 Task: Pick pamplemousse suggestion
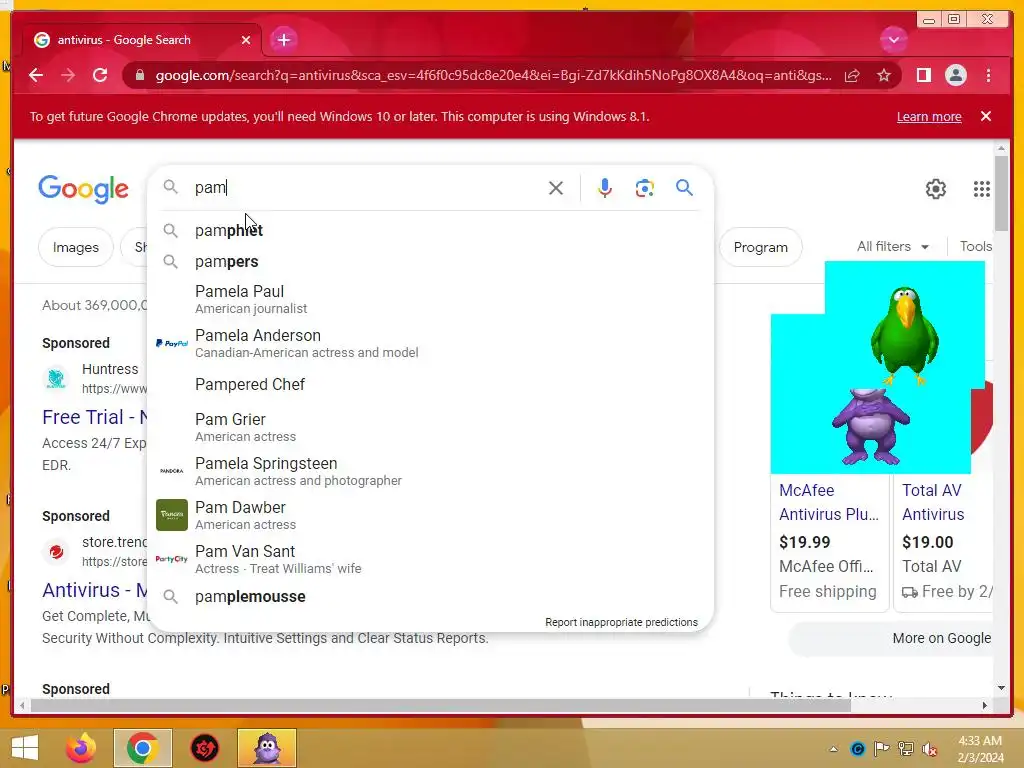tap(430, 596)
